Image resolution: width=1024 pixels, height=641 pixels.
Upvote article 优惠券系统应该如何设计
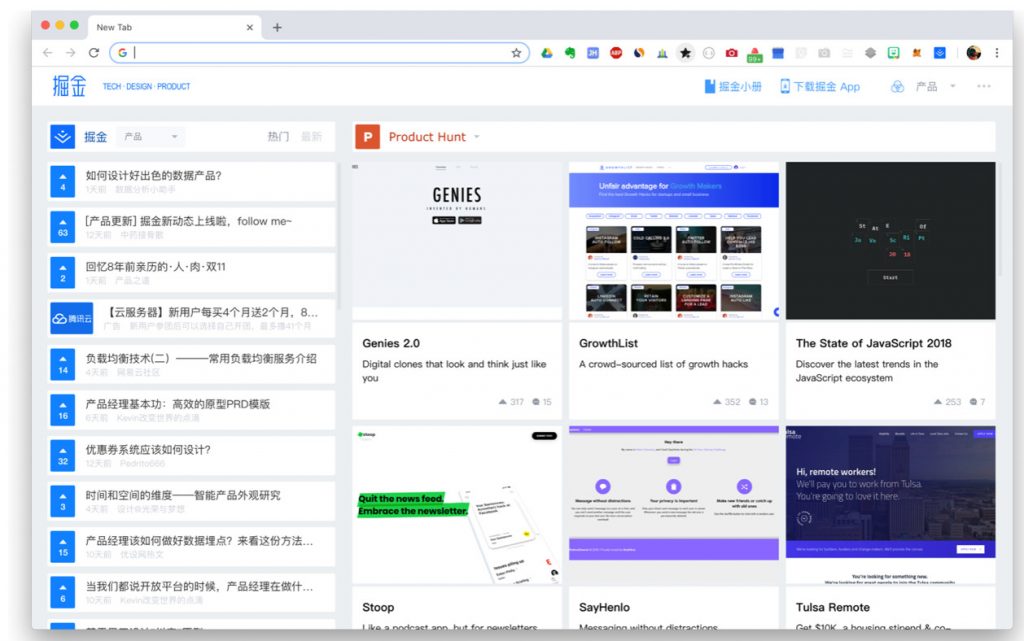coord(63,456)
